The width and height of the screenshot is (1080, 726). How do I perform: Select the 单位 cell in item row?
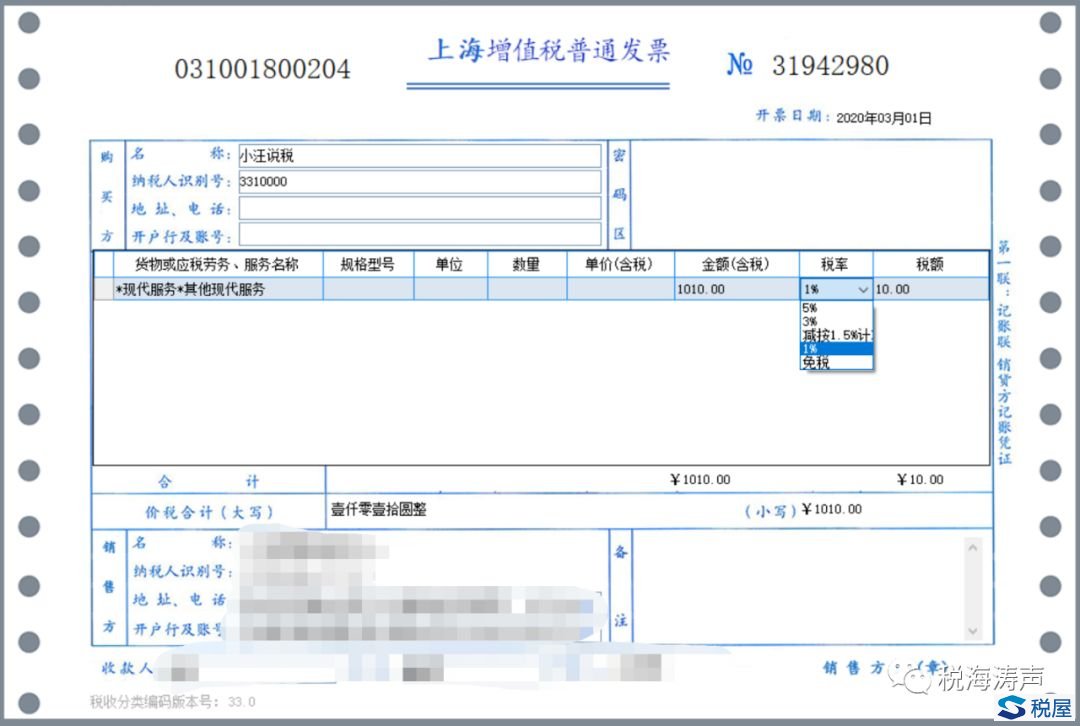(x=450, y=289)
